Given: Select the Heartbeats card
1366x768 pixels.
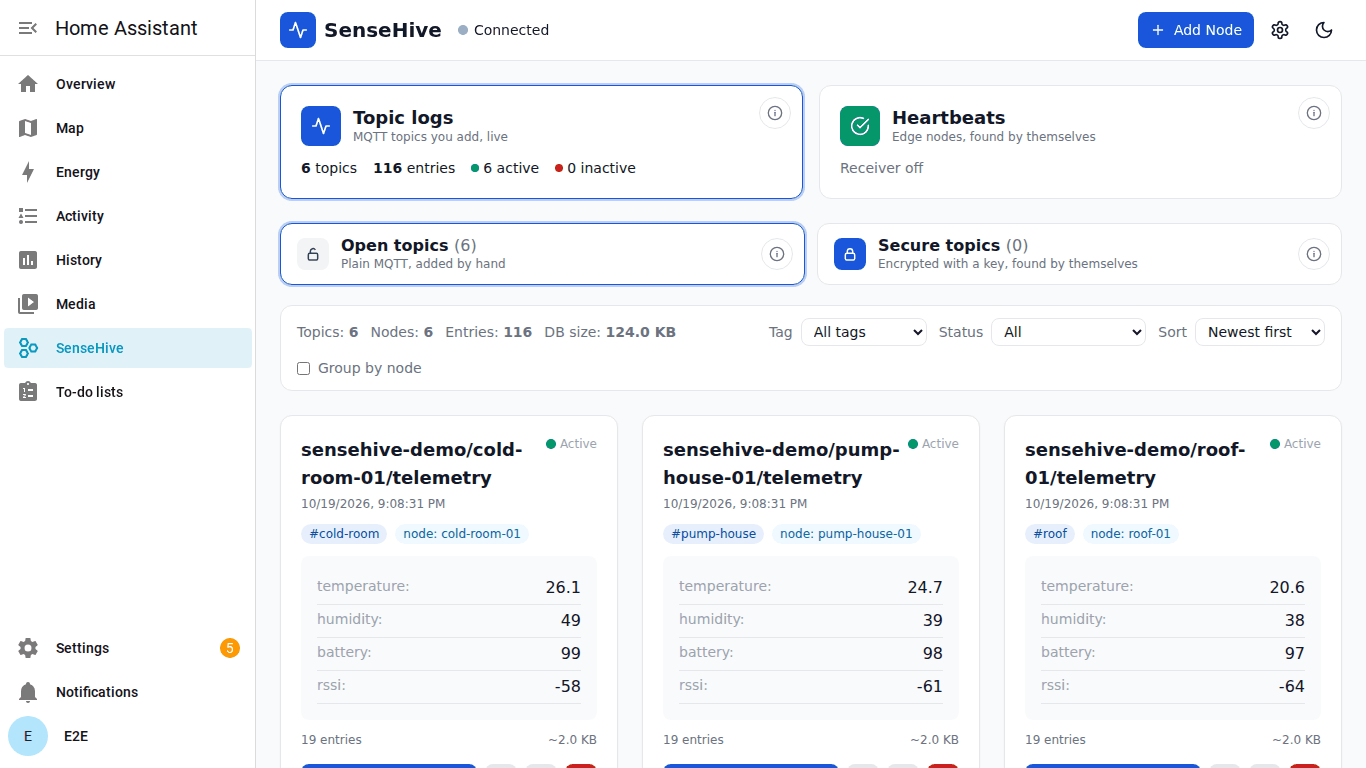Looking at the screenshot, I should tap(1080, 142).
